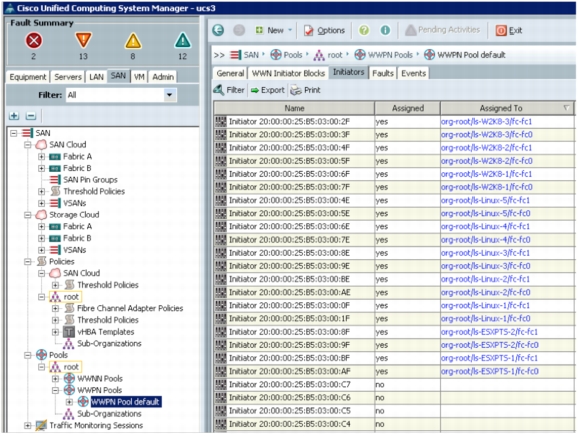Open the Filter All dropdown
This screenshot has height=436, width=578.
pos(121,95)
